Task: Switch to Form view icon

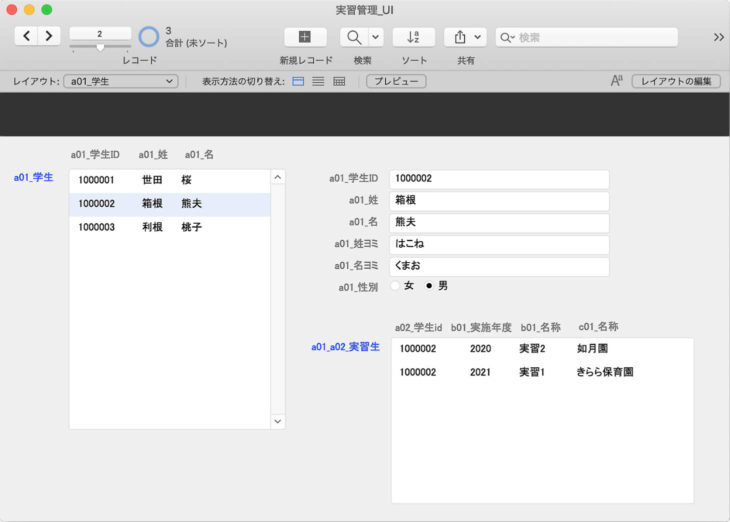Action: click(298, 81)
